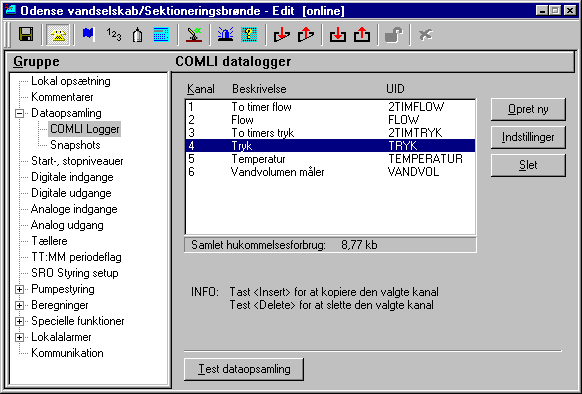Screen dimensions: 582x394
Task: Select channel 6 Vandvolumen måler row
Action: pos(330,172)
